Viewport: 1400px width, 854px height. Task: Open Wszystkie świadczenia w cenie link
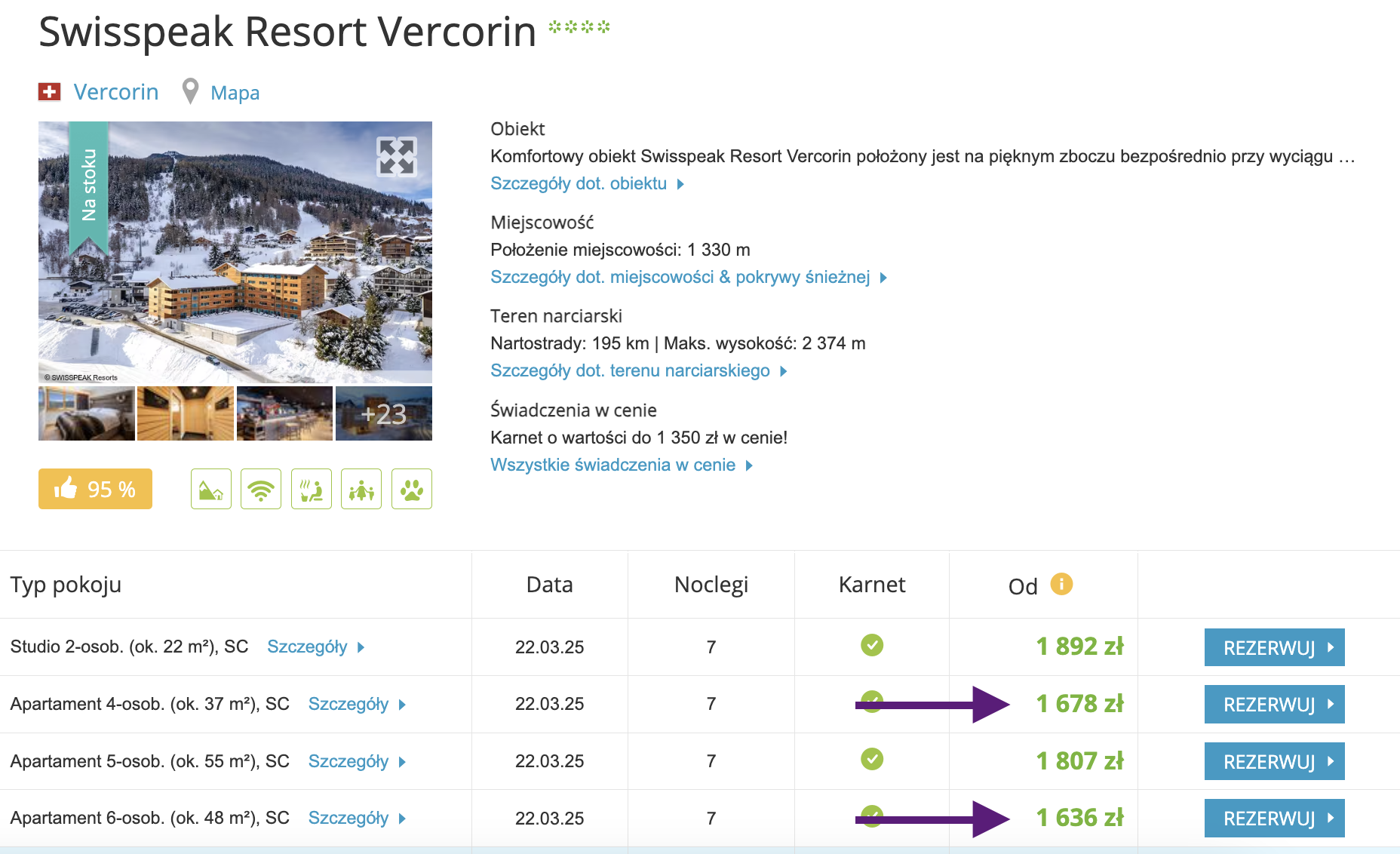click(622, 465)
